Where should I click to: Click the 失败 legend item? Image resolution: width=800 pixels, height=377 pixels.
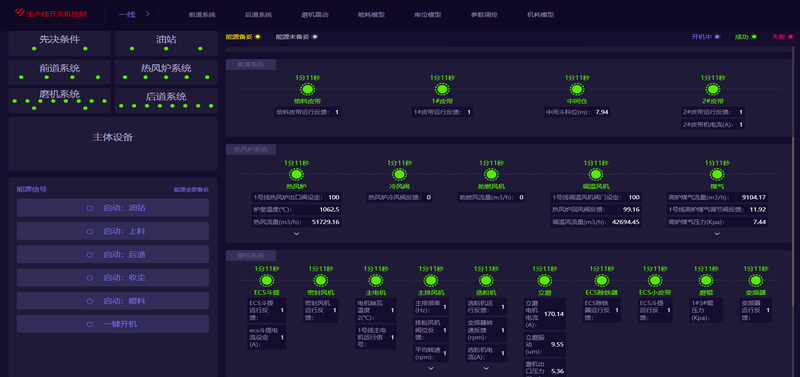pyautogui.click(x=783, y=37)
